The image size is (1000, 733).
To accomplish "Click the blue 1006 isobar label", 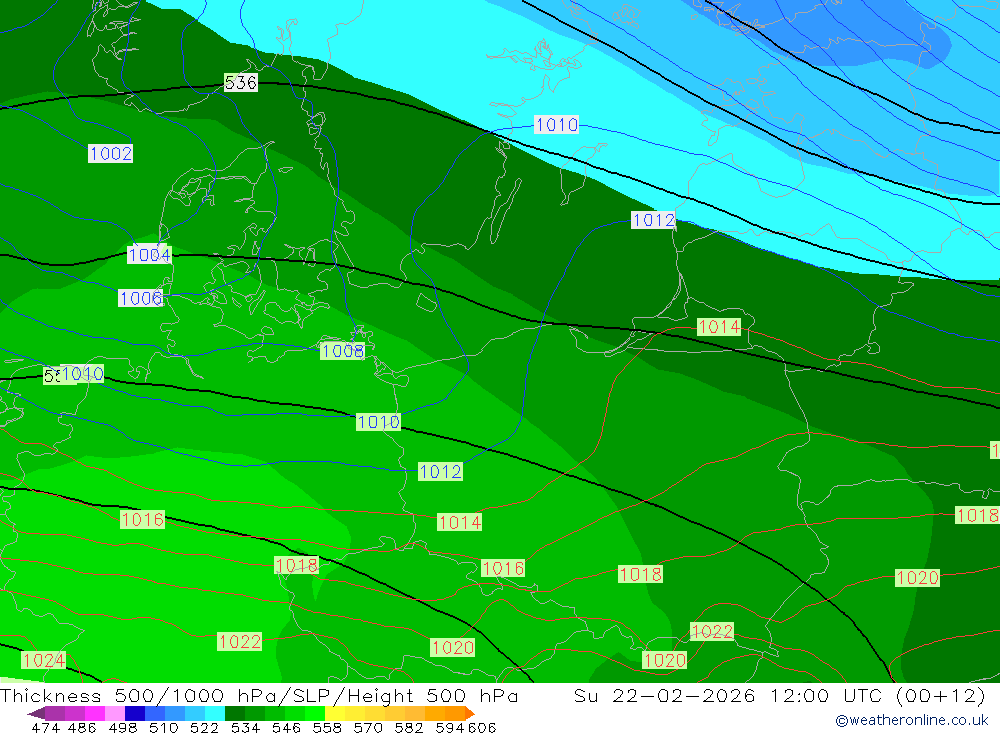I will point(140,298).
